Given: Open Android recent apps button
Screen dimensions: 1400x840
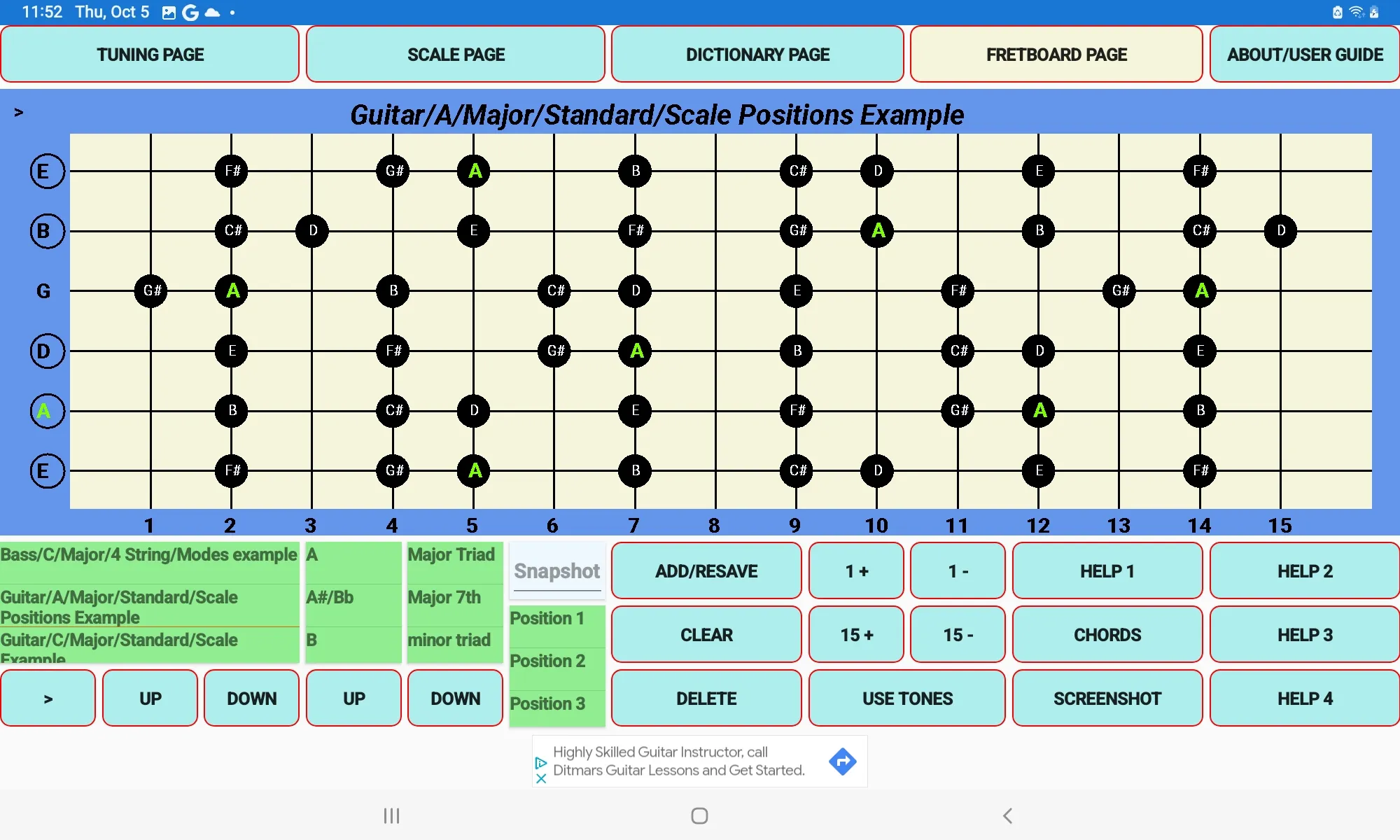Looking at the screenshot, I should (x=391, y=815).
